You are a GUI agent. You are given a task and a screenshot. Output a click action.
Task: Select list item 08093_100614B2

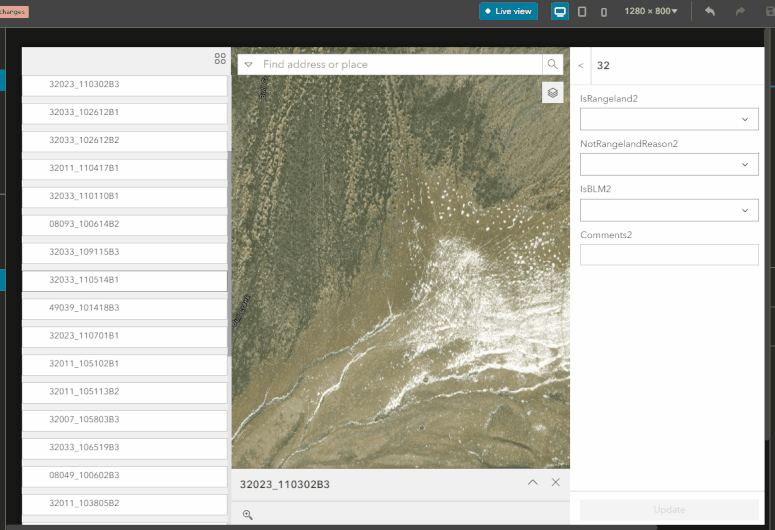[x=125, y=225]
